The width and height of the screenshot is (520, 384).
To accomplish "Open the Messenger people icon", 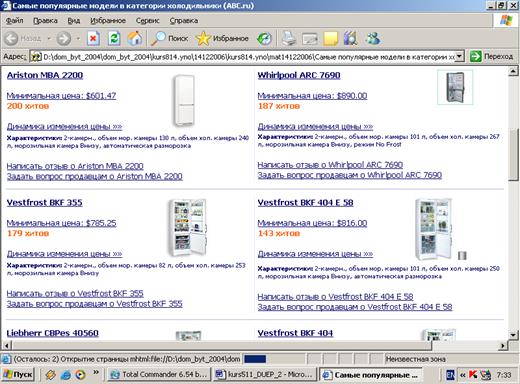I will click(373, 39).
